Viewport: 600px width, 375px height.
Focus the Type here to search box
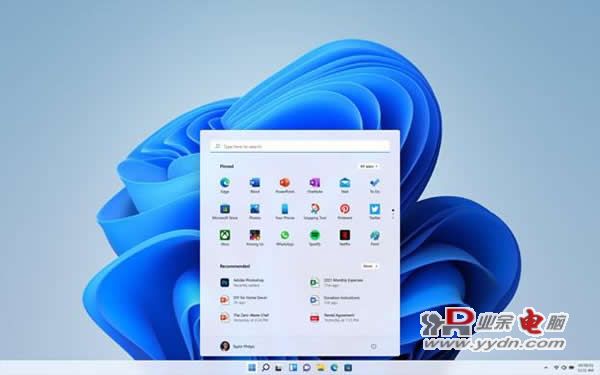300,146
